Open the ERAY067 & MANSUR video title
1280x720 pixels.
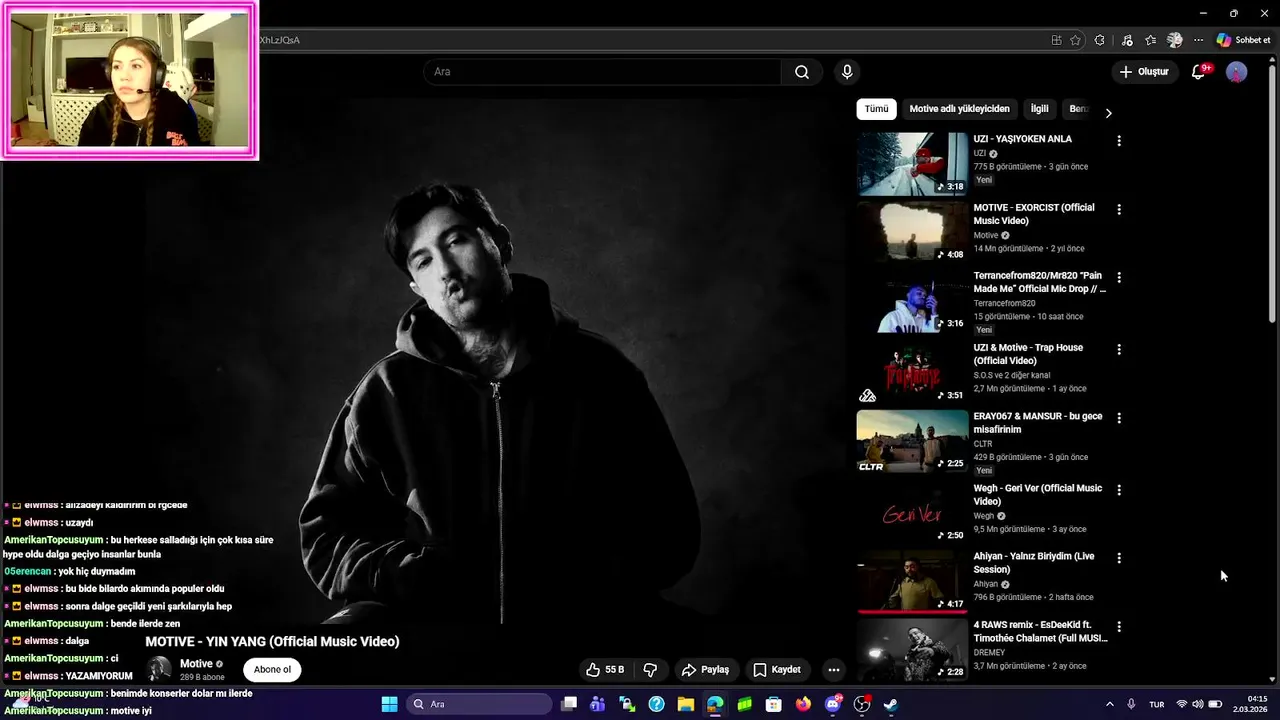coord(1038,423)
